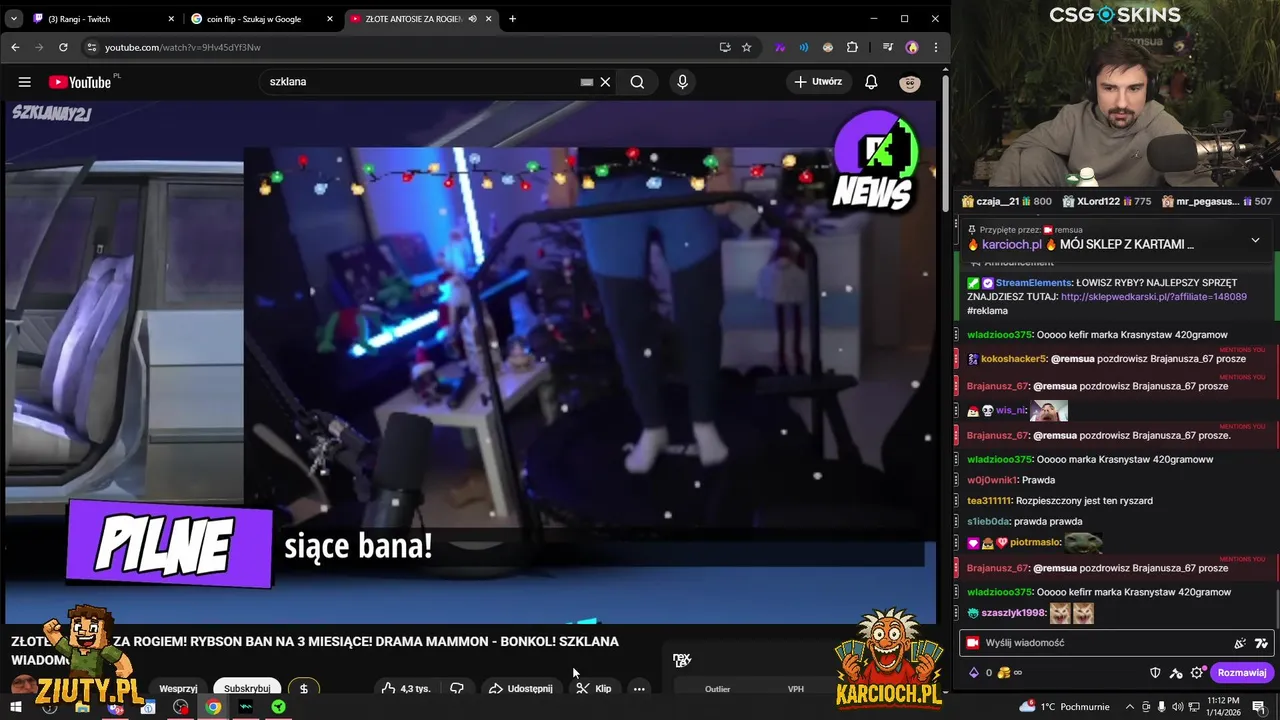The height and width of the screenshot is (720, 1280).
Task: Expand the pinned karcioch.pl chat message
Action: pyautogui.click(x=1255, y=240)
